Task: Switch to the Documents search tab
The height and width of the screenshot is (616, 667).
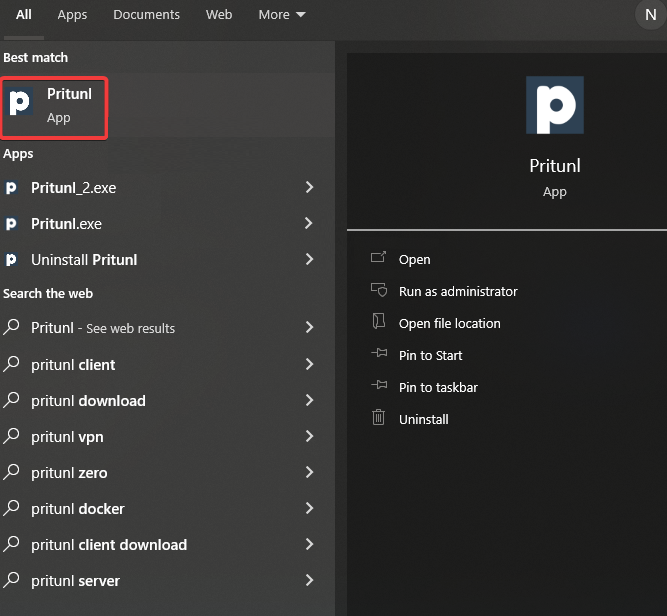Action: click(146, 14)
